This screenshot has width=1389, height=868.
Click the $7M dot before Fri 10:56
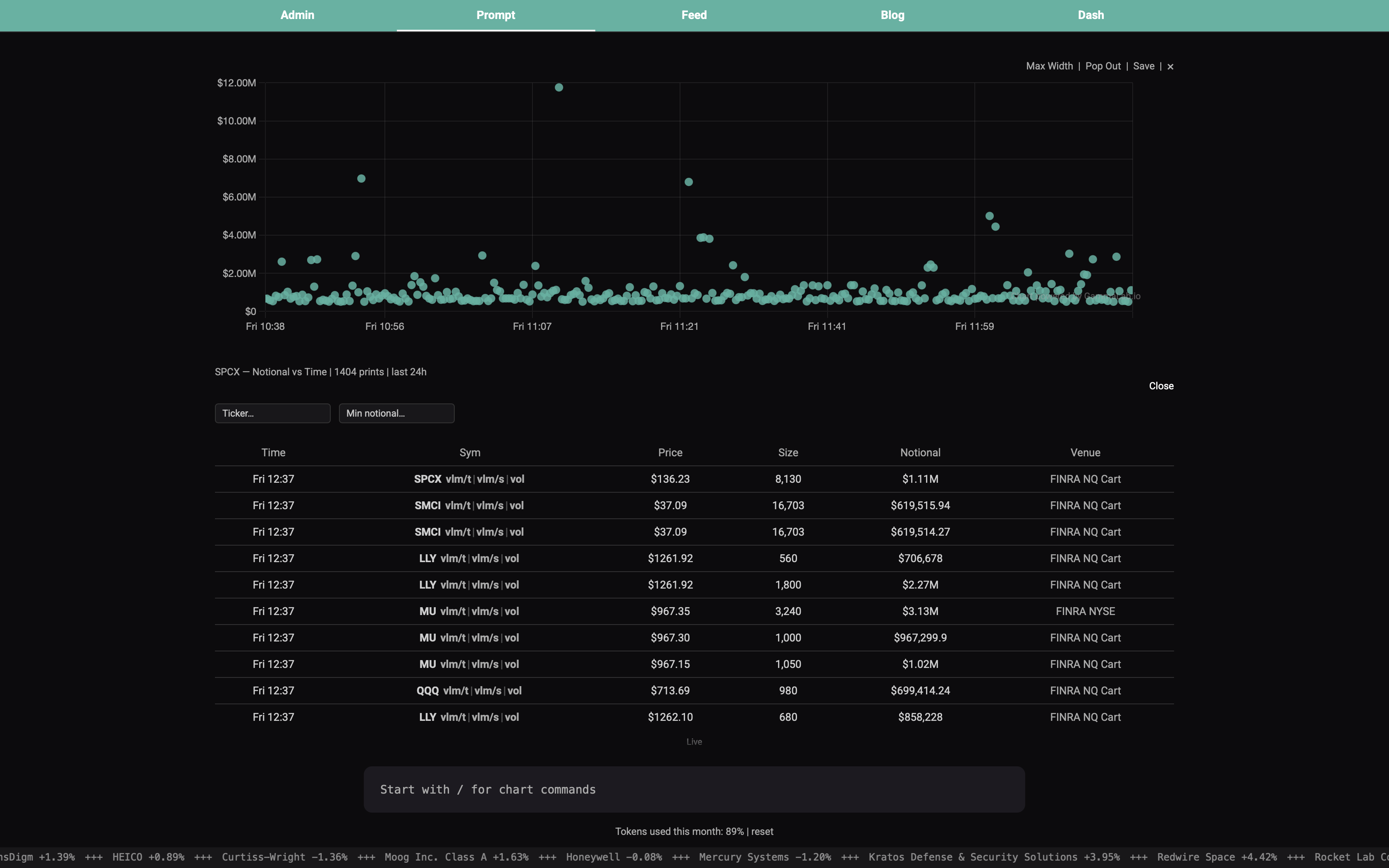click(x=361, y=179)
